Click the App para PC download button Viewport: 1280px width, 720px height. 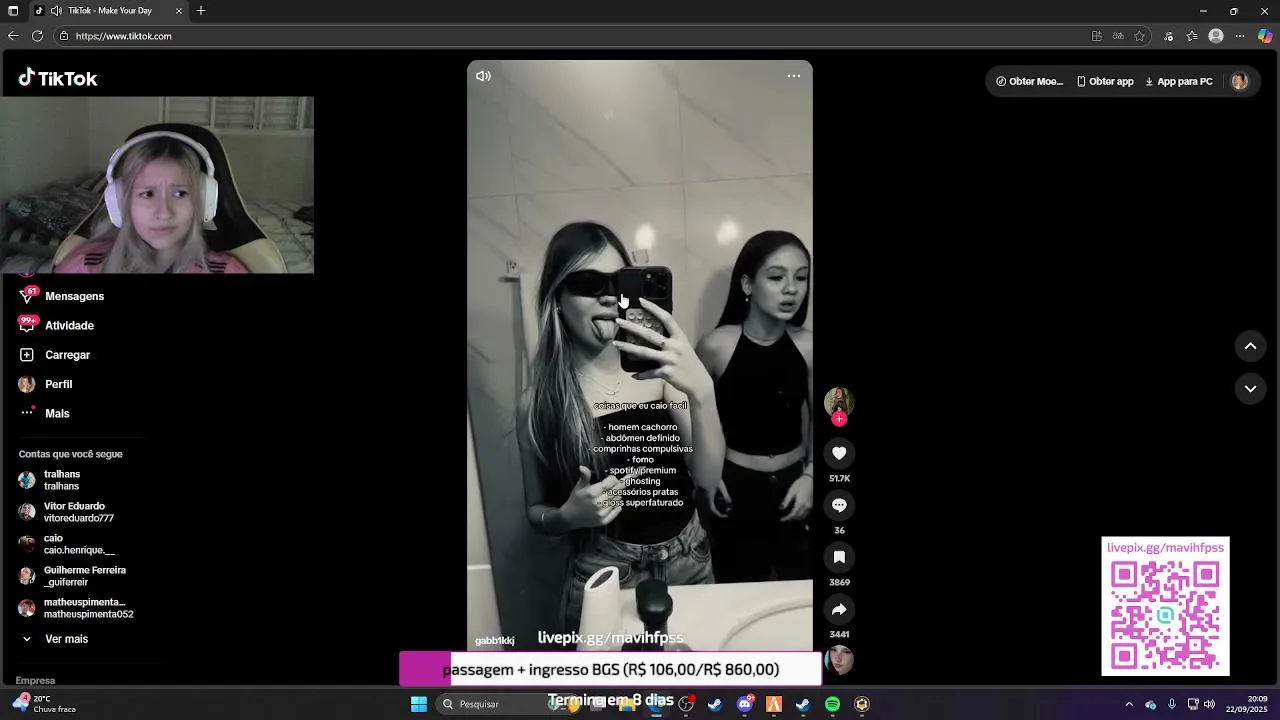[1179, 81]
